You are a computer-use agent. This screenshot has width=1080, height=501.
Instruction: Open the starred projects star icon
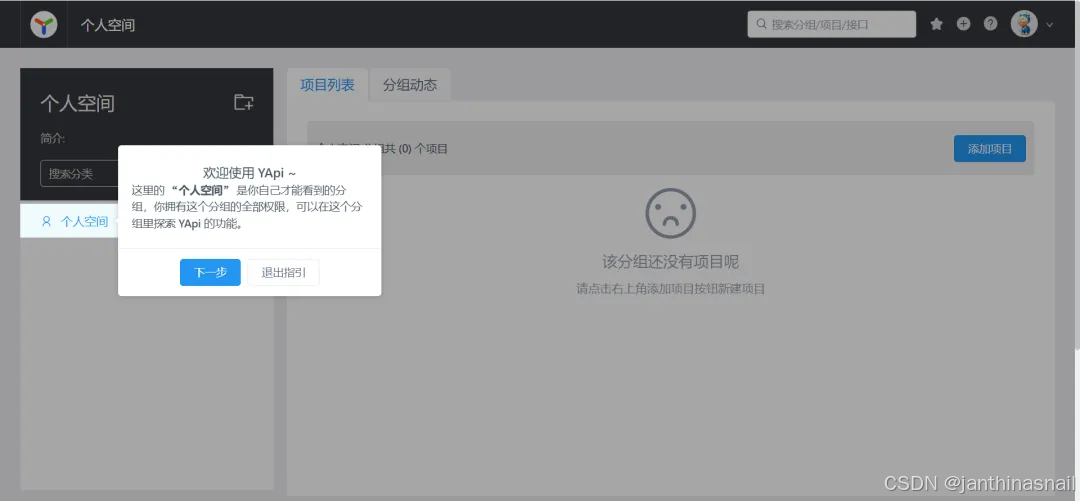tap(936, 24)
